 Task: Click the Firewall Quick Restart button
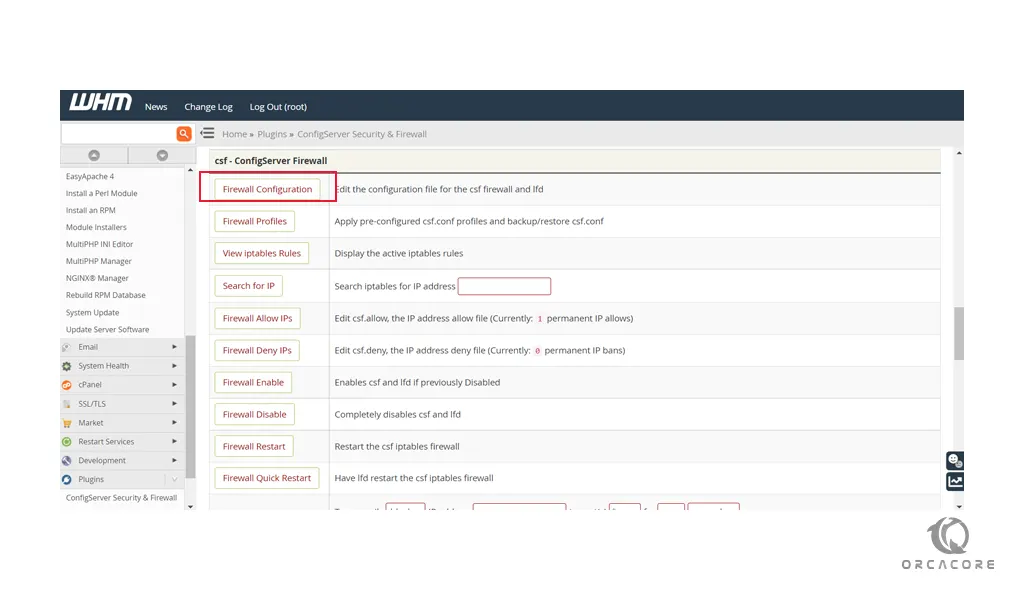(x=267, y=478)
